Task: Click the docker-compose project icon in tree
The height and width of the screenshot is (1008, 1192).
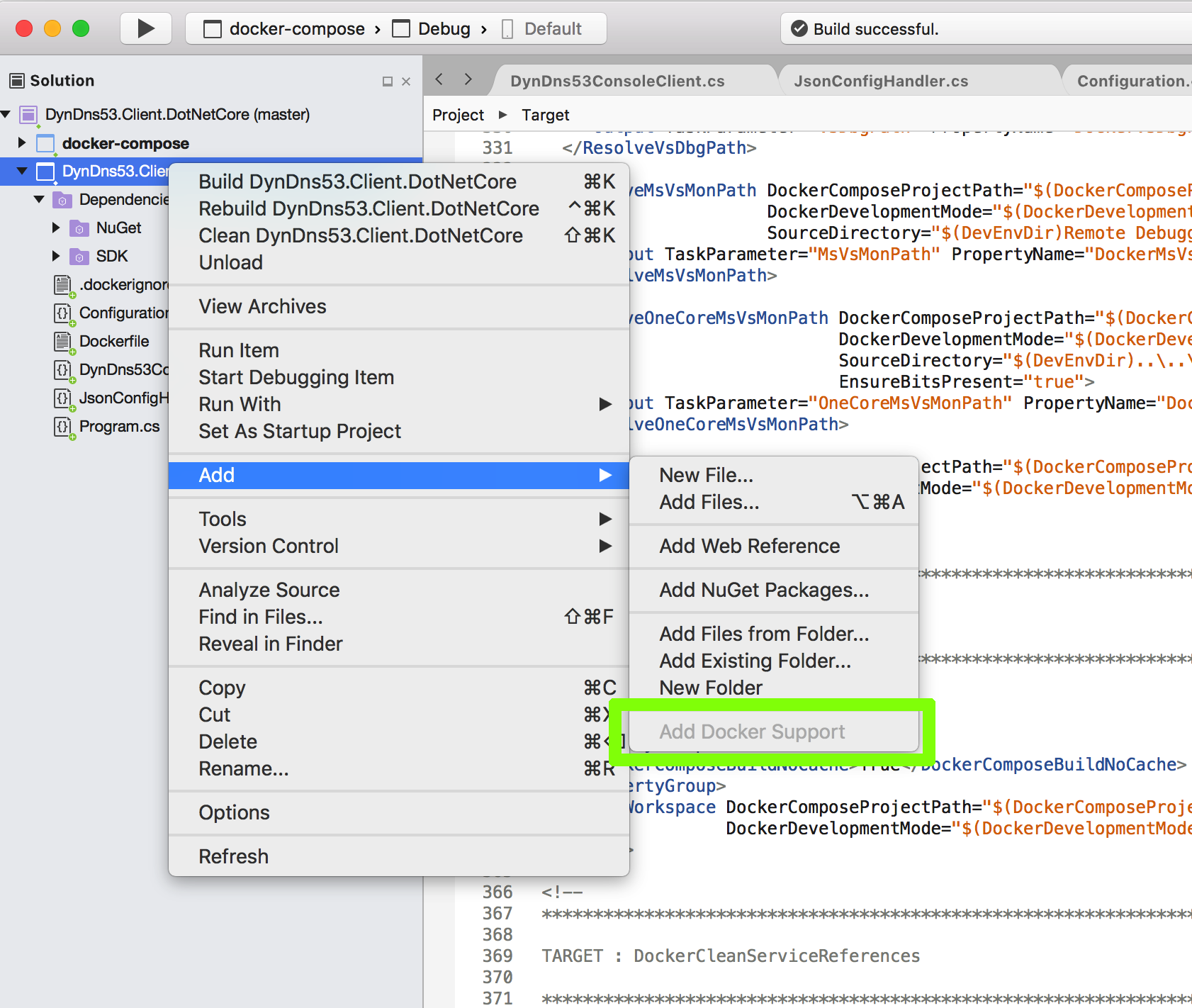Action: click(x=46, y=143)
